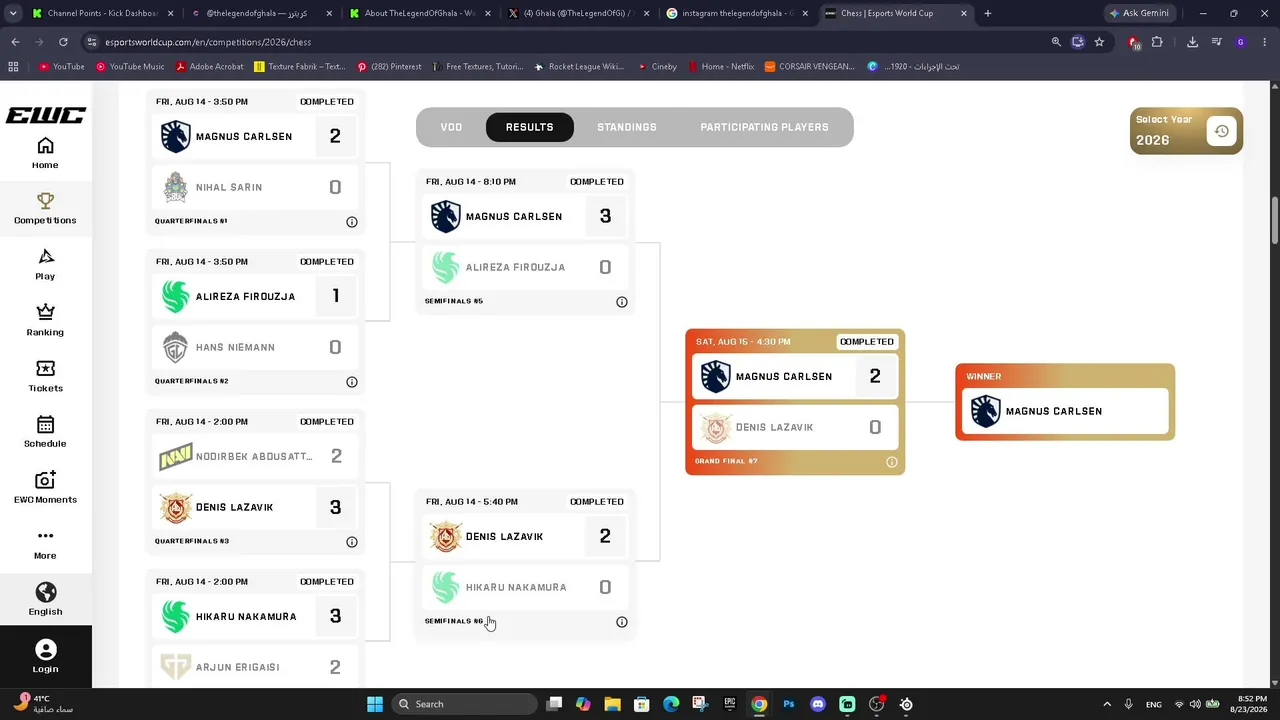Click the history clock icon by Select Year
The image size is (1280, 720).
[x=1221, y=131]
